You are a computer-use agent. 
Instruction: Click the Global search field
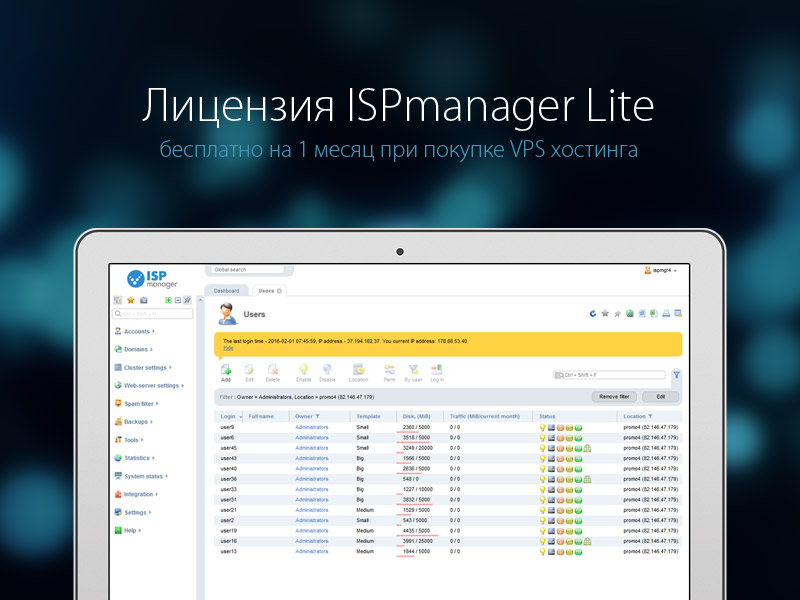tap(247, 269)
